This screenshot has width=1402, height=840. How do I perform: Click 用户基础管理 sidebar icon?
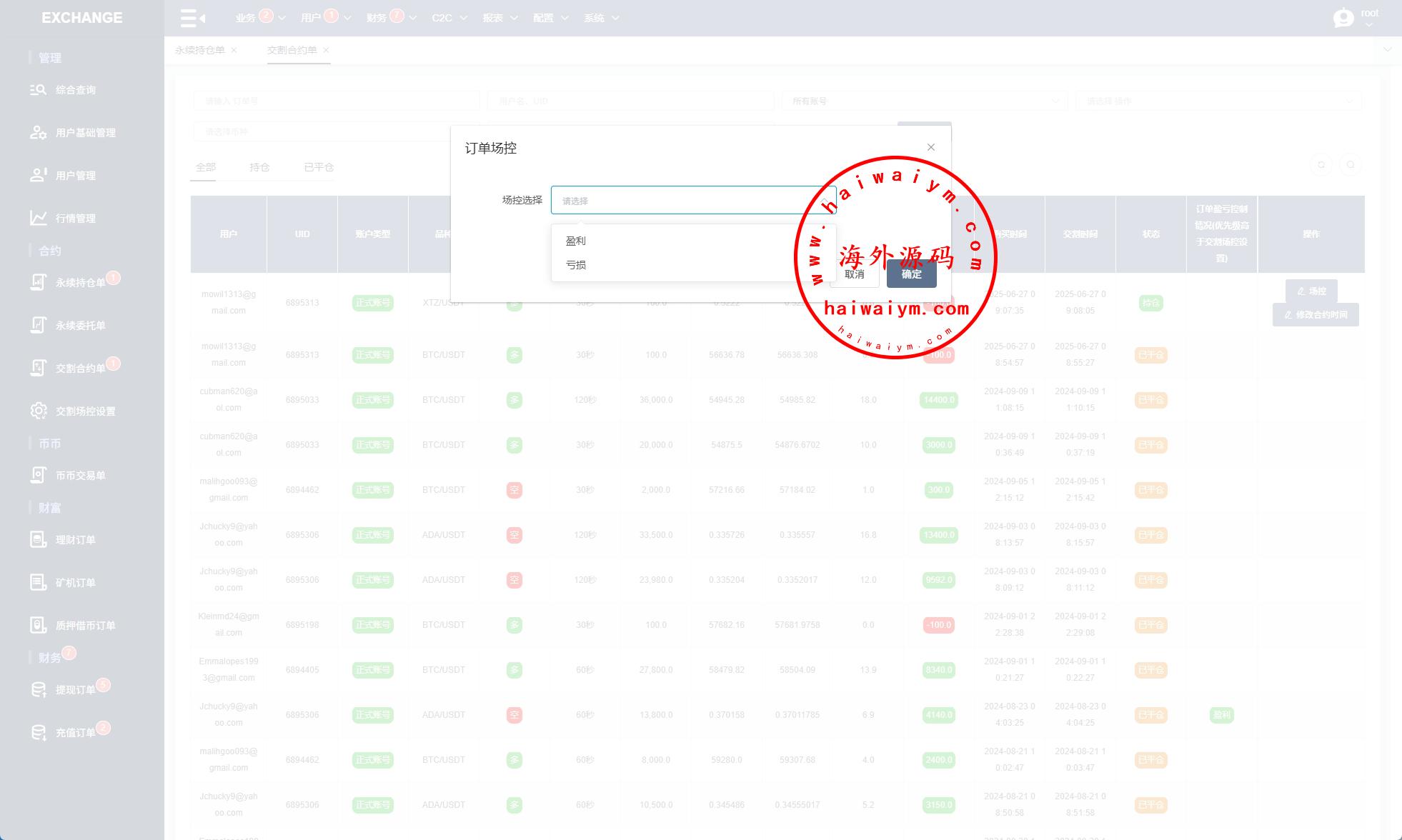[x=38, y=133]
